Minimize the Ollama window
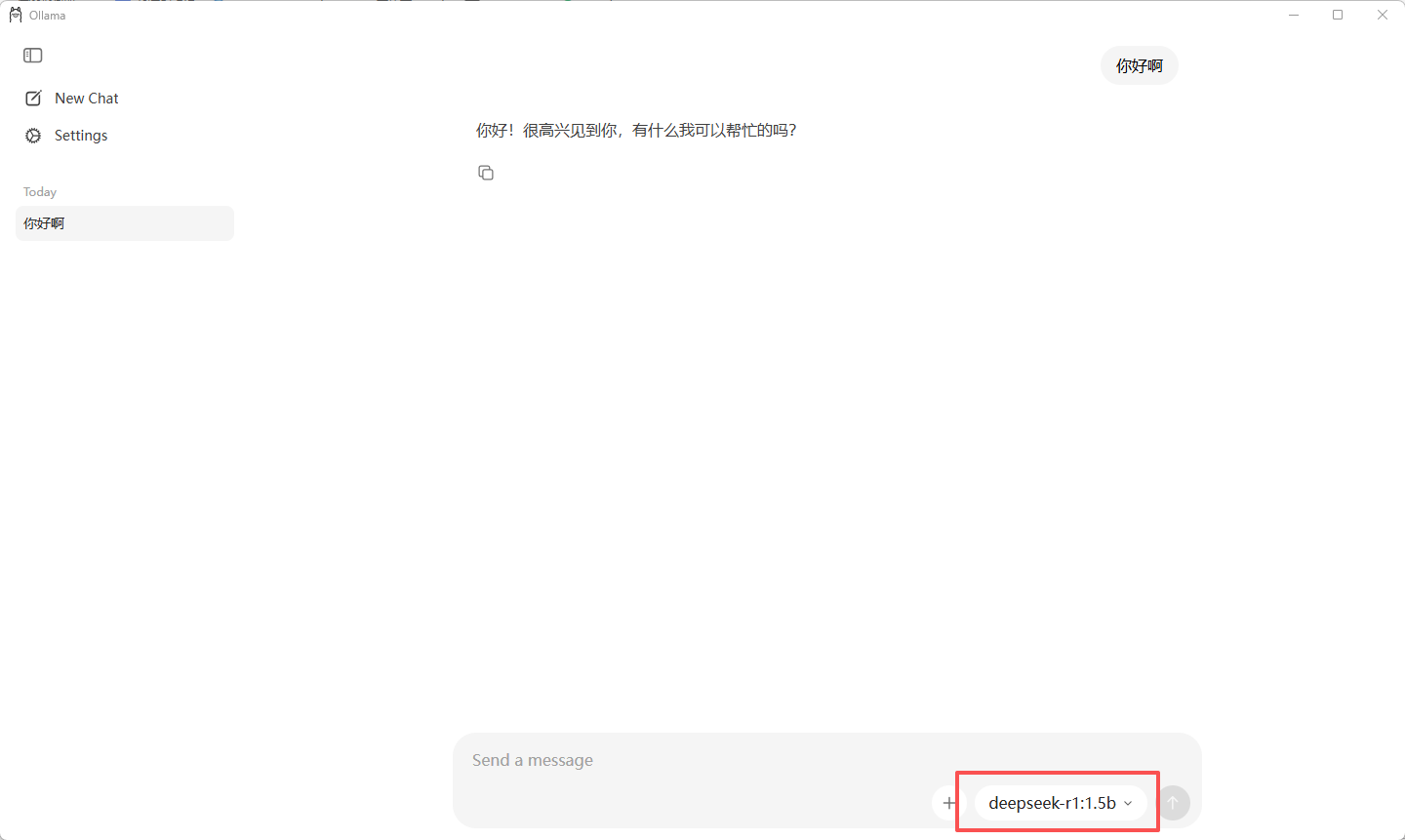 1294,15
